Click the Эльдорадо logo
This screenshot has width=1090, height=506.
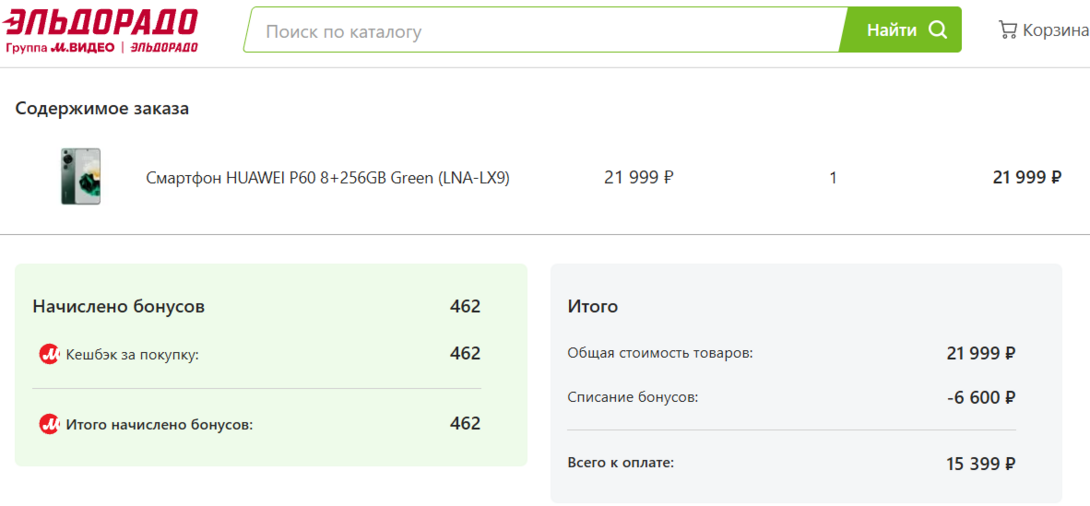point(101,21)
